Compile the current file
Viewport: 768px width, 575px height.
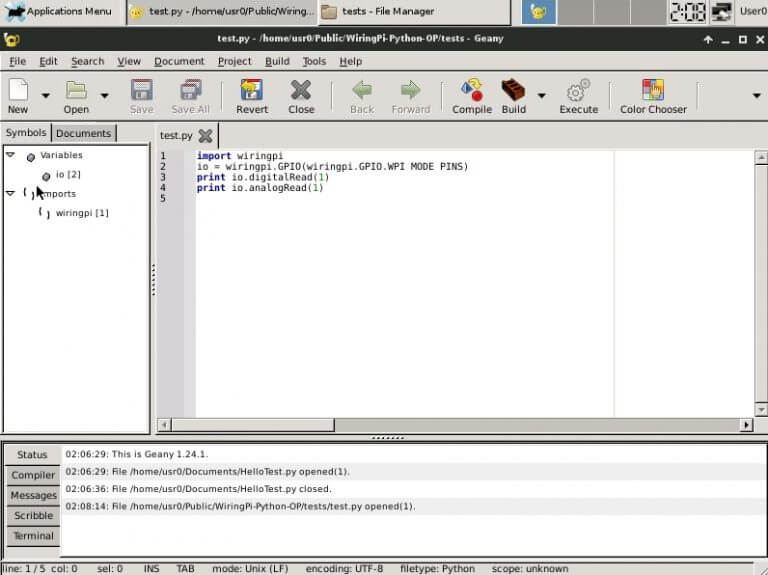pyautogui.click(x=471, y=91)
